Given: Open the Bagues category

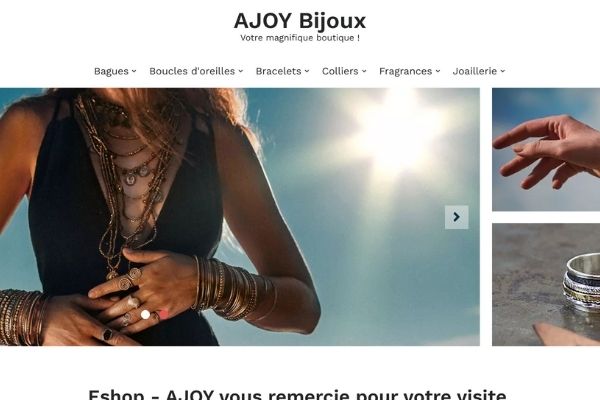Looking at the screenshot, I should [111, 71].
